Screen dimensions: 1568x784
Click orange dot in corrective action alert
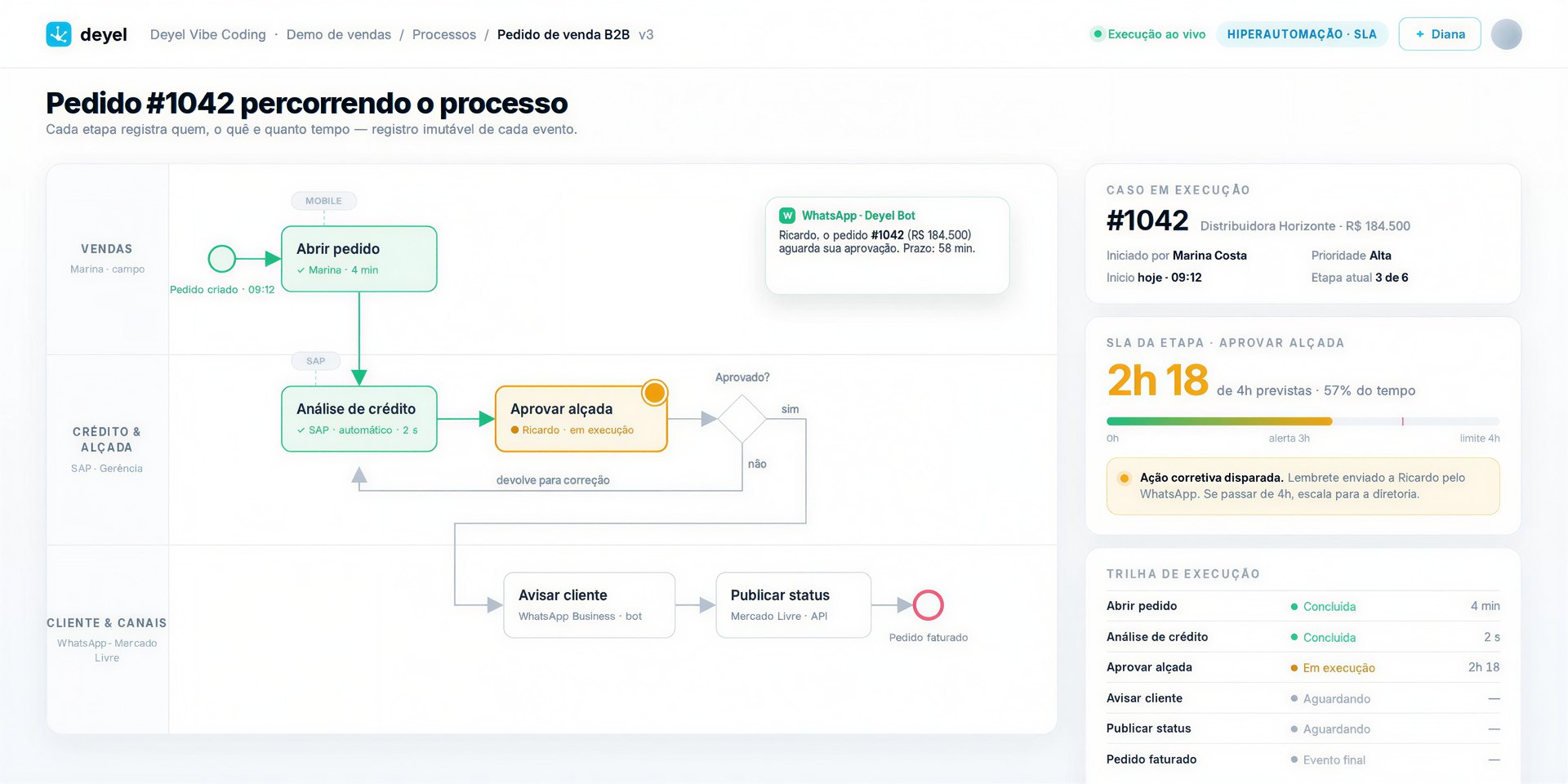[1125, 479]
